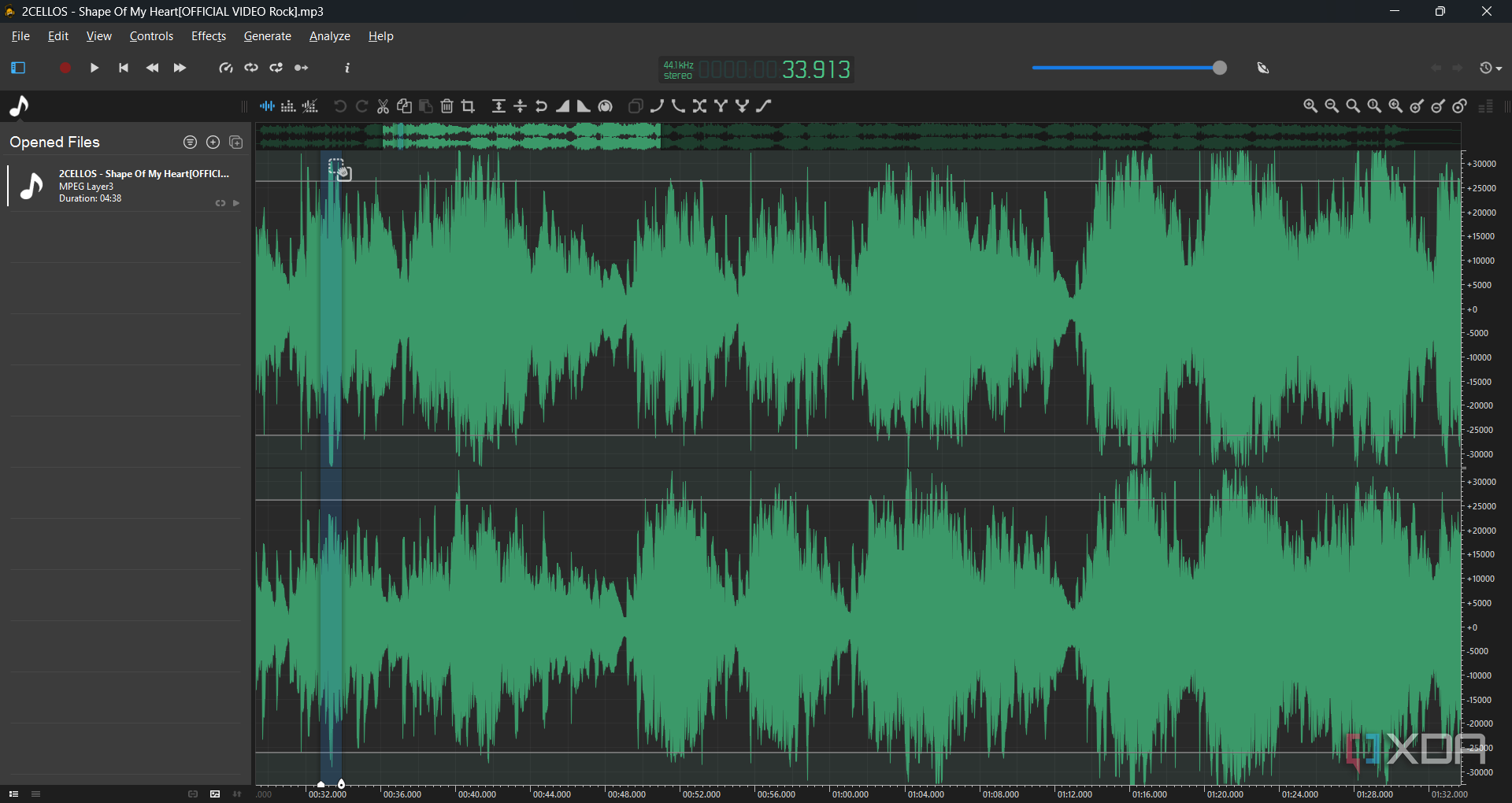Delete the selected audio with the trash icon
This screenshot has height=803, width=1512.
pyautogui.click(x=447, y=106)
